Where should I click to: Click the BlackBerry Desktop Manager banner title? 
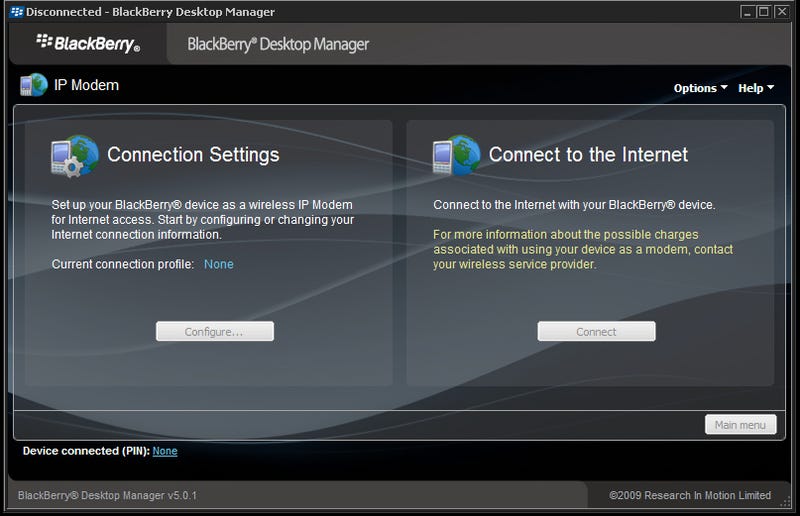pos(278,44)
